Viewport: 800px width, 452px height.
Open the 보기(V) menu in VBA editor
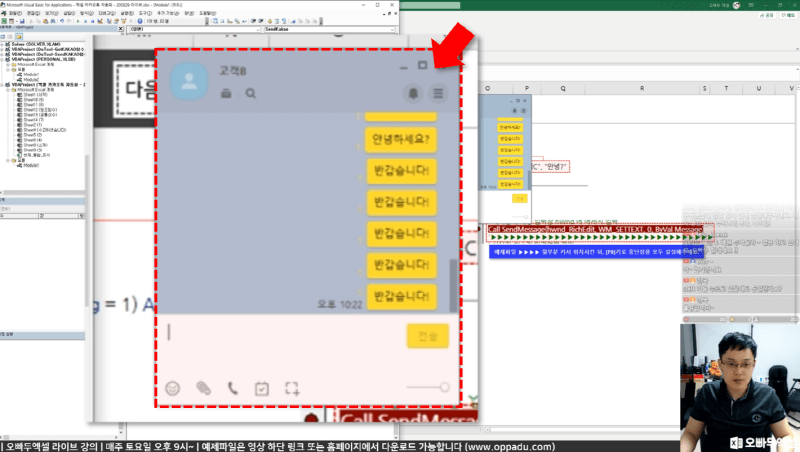coord(52,13)
